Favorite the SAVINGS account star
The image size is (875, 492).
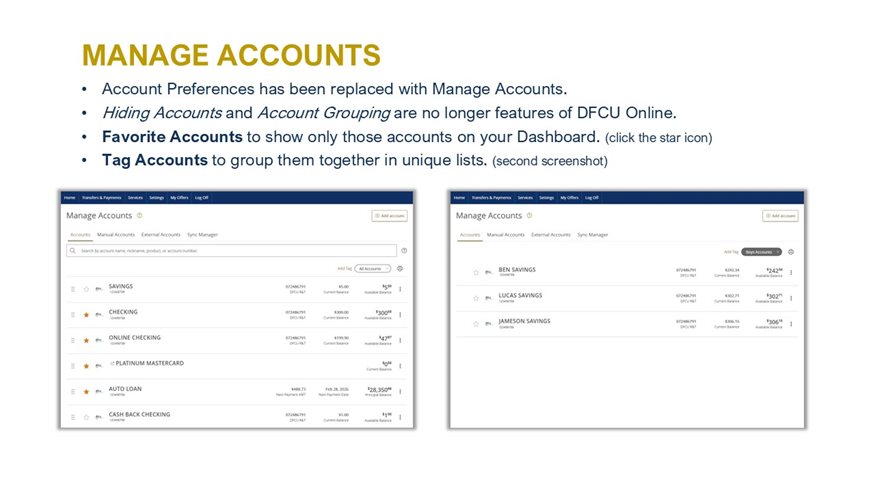[86, 289]
